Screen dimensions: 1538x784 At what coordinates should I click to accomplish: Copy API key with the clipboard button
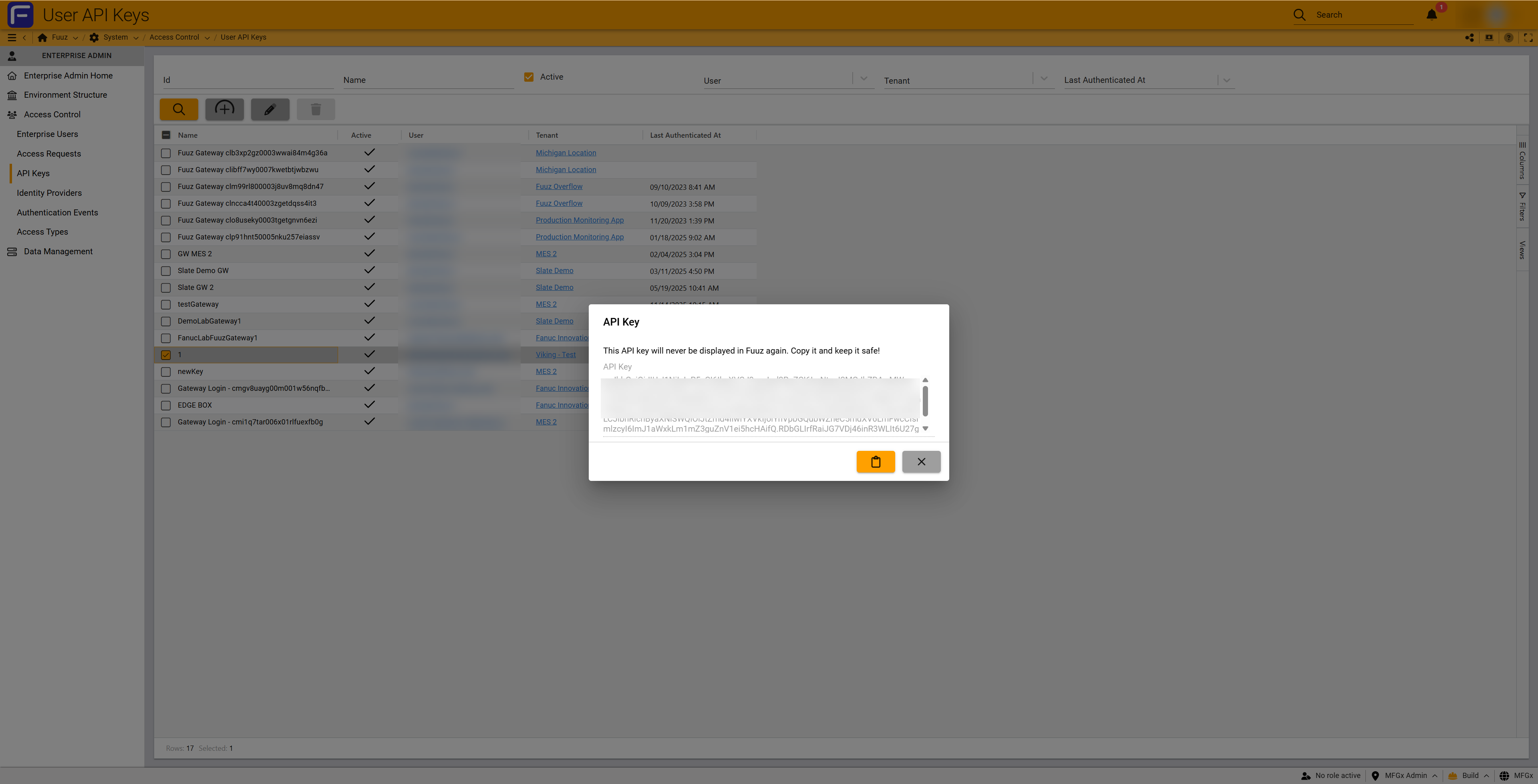click(875, 462)
